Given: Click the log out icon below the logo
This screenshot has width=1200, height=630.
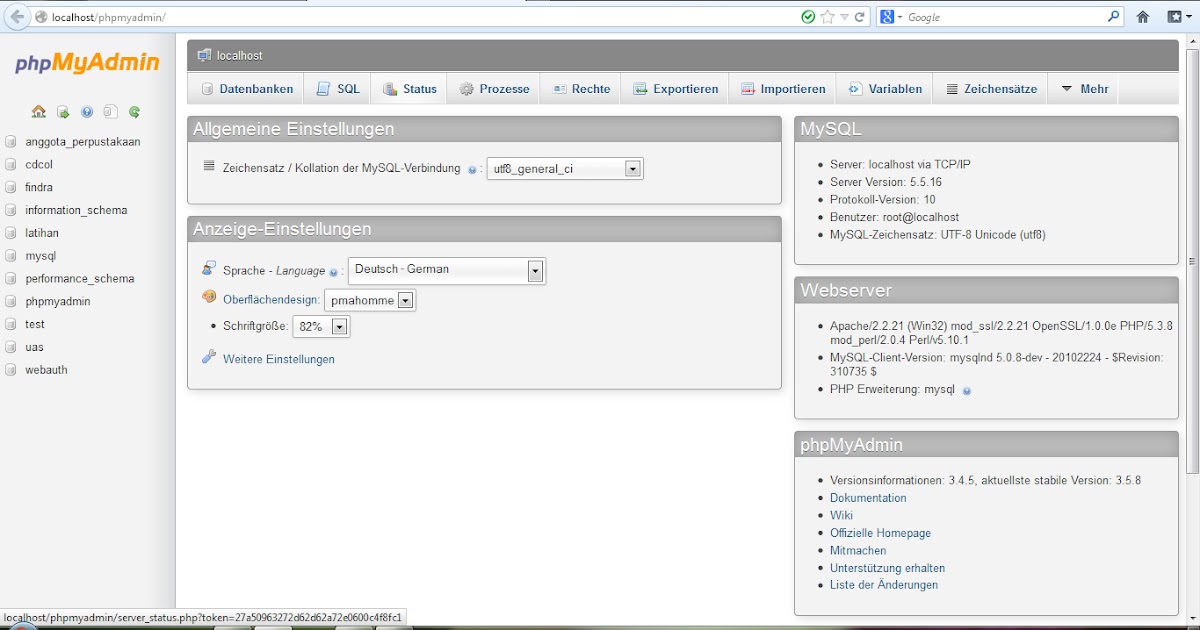Looking at the screenshot, I should point(63,112).
